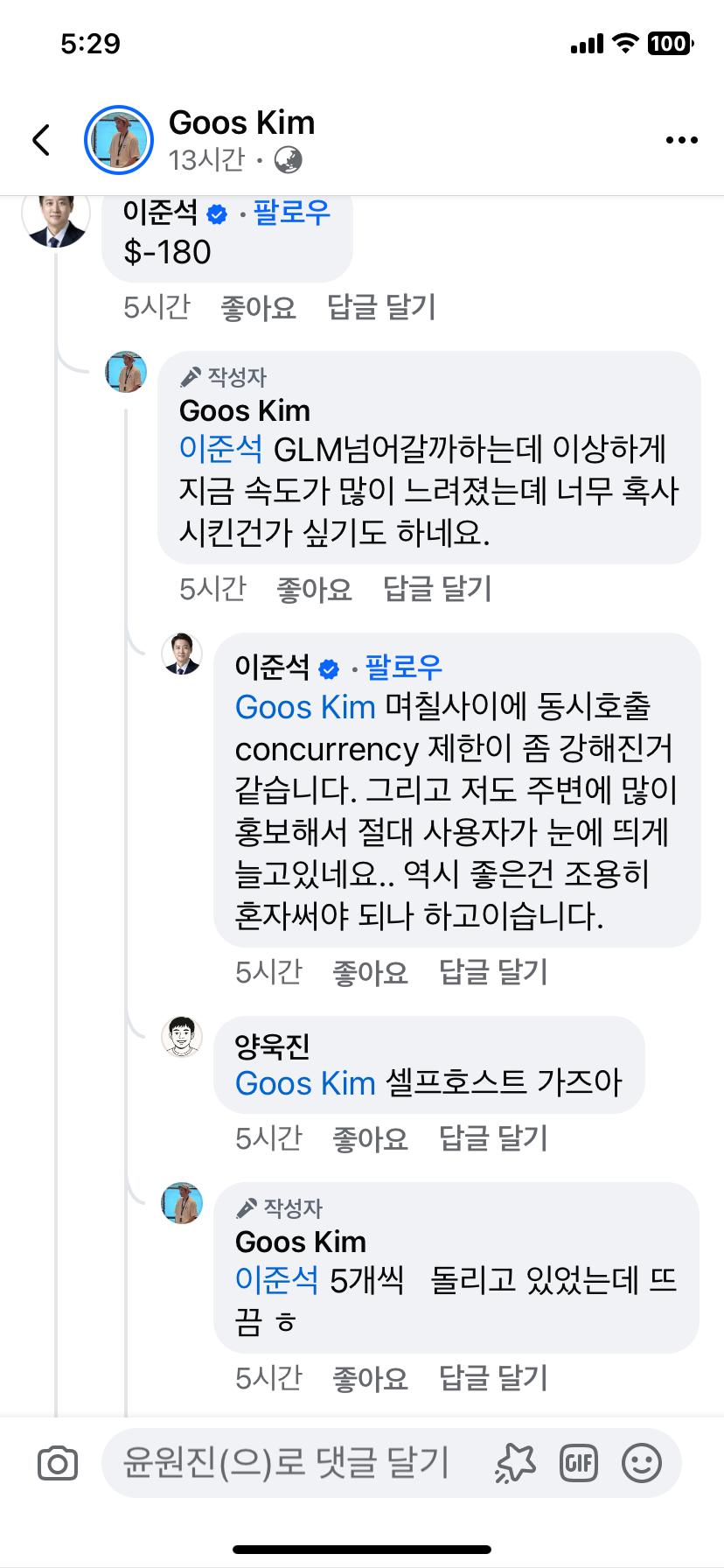Reply to the GLM넘어갈까 comment
724x1568 pixels.
tap(437, 589)
